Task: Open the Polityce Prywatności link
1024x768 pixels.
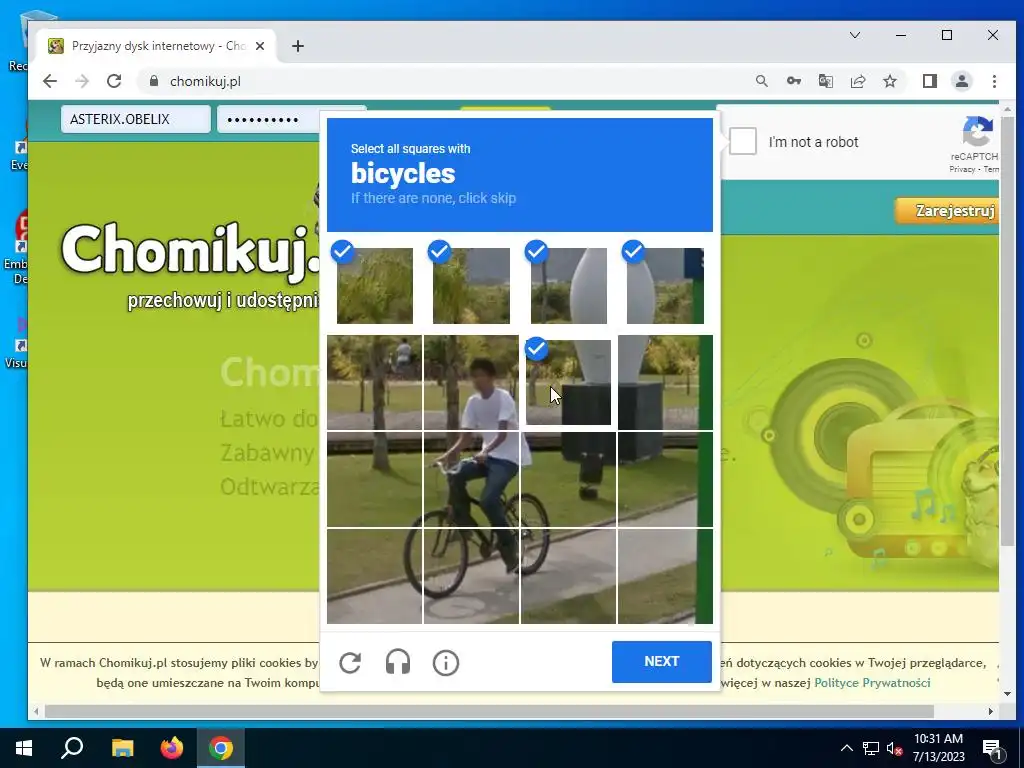Action: click(872, 682)
